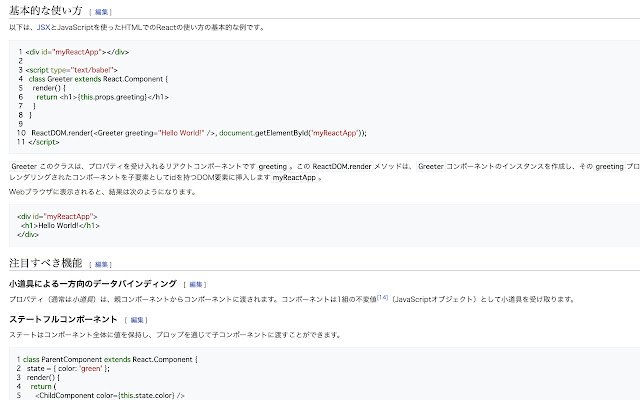Click edit link beside 小道具による一方向のデータバインディング
Viewport: 640px width, 400px height.
pos(196,284)
